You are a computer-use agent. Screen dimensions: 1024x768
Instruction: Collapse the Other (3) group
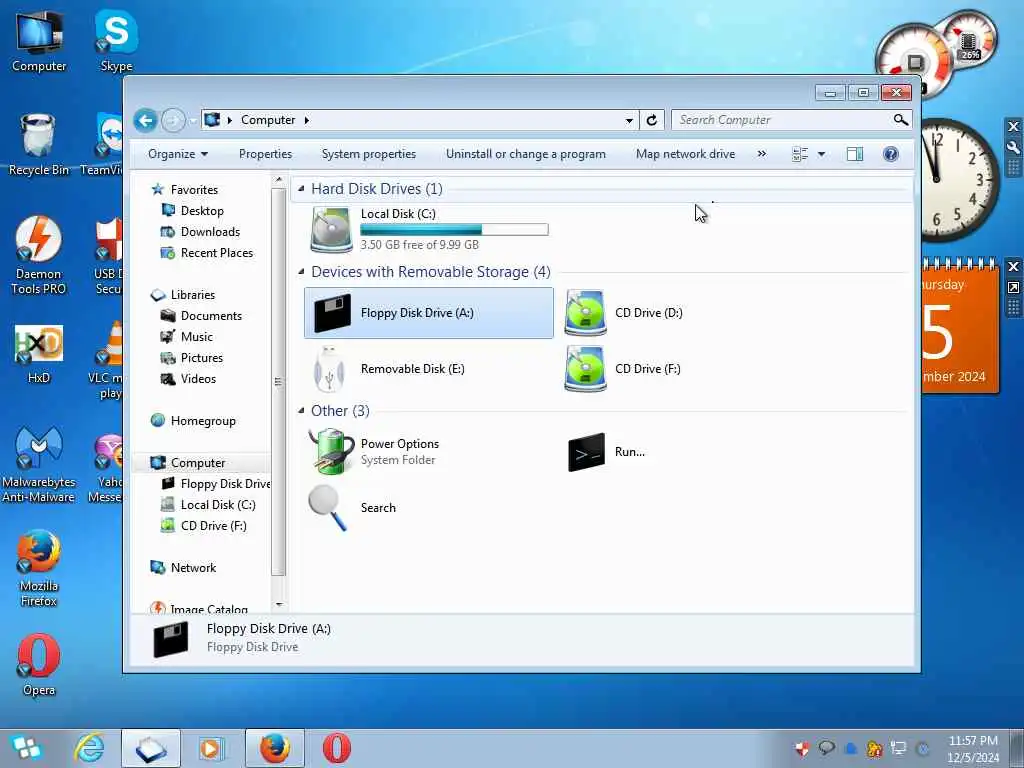coord(301,411)
